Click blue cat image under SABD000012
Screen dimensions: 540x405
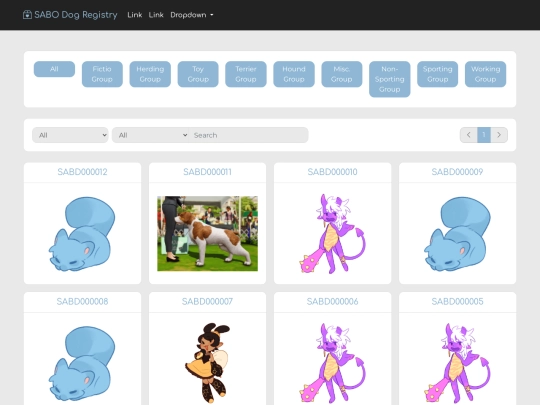point(82,234)
